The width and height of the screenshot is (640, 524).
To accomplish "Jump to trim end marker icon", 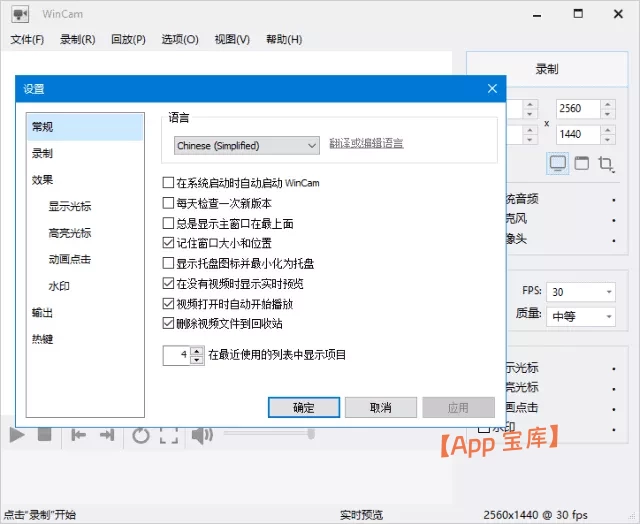I will point(107,435).
